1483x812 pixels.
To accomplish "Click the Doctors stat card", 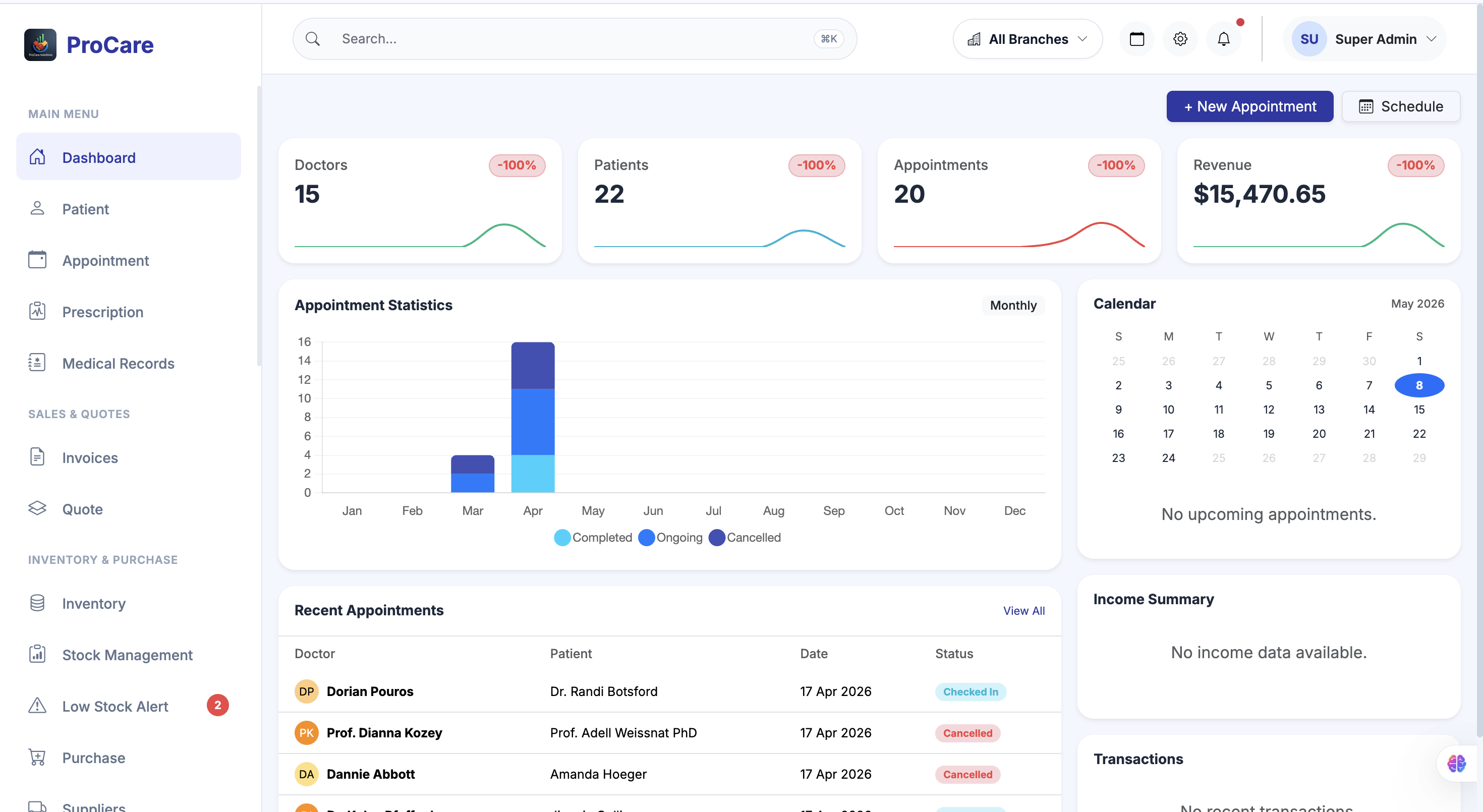I will 420,200.
